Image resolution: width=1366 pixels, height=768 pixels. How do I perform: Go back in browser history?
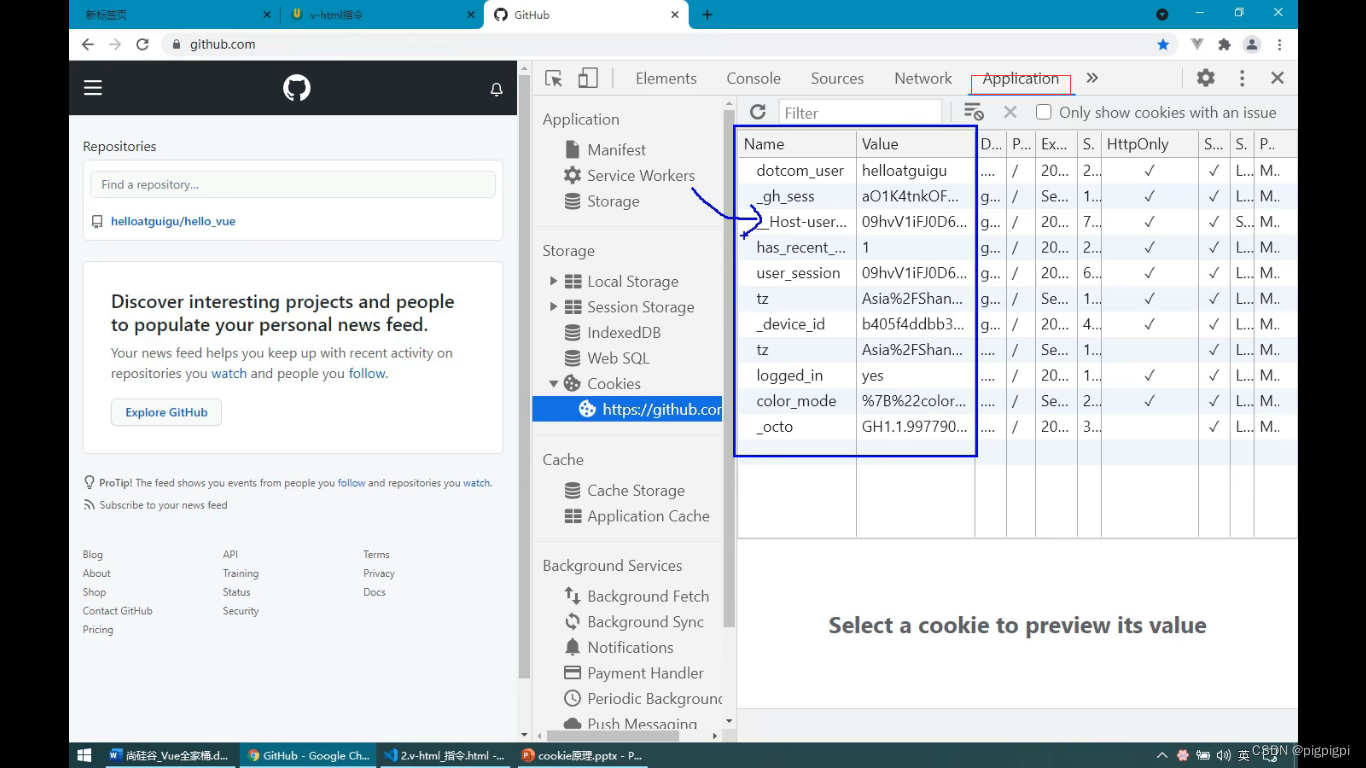coord(88,44)
